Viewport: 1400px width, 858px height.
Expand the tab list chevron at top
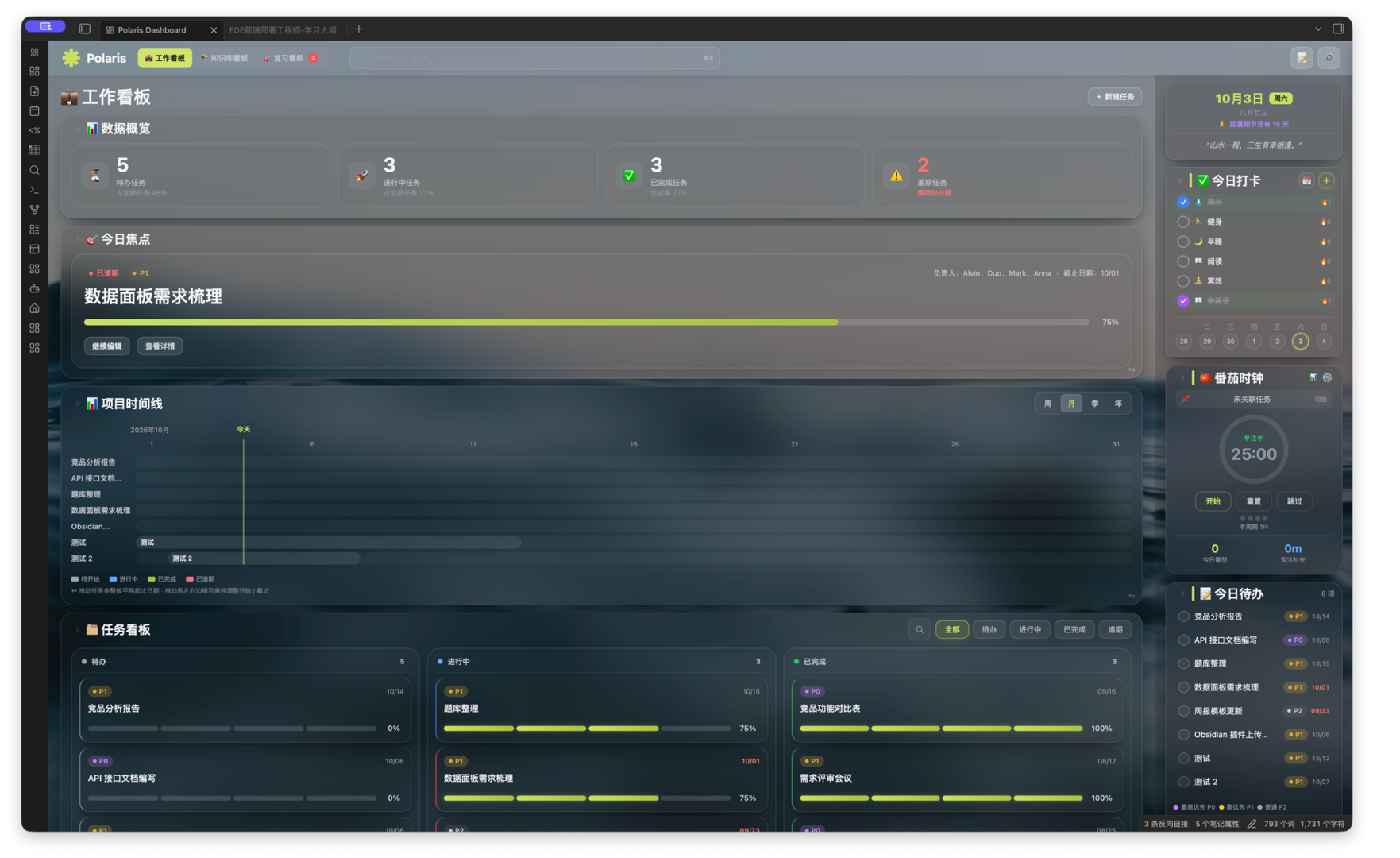pyautogui.click(x=1318, y=29)
